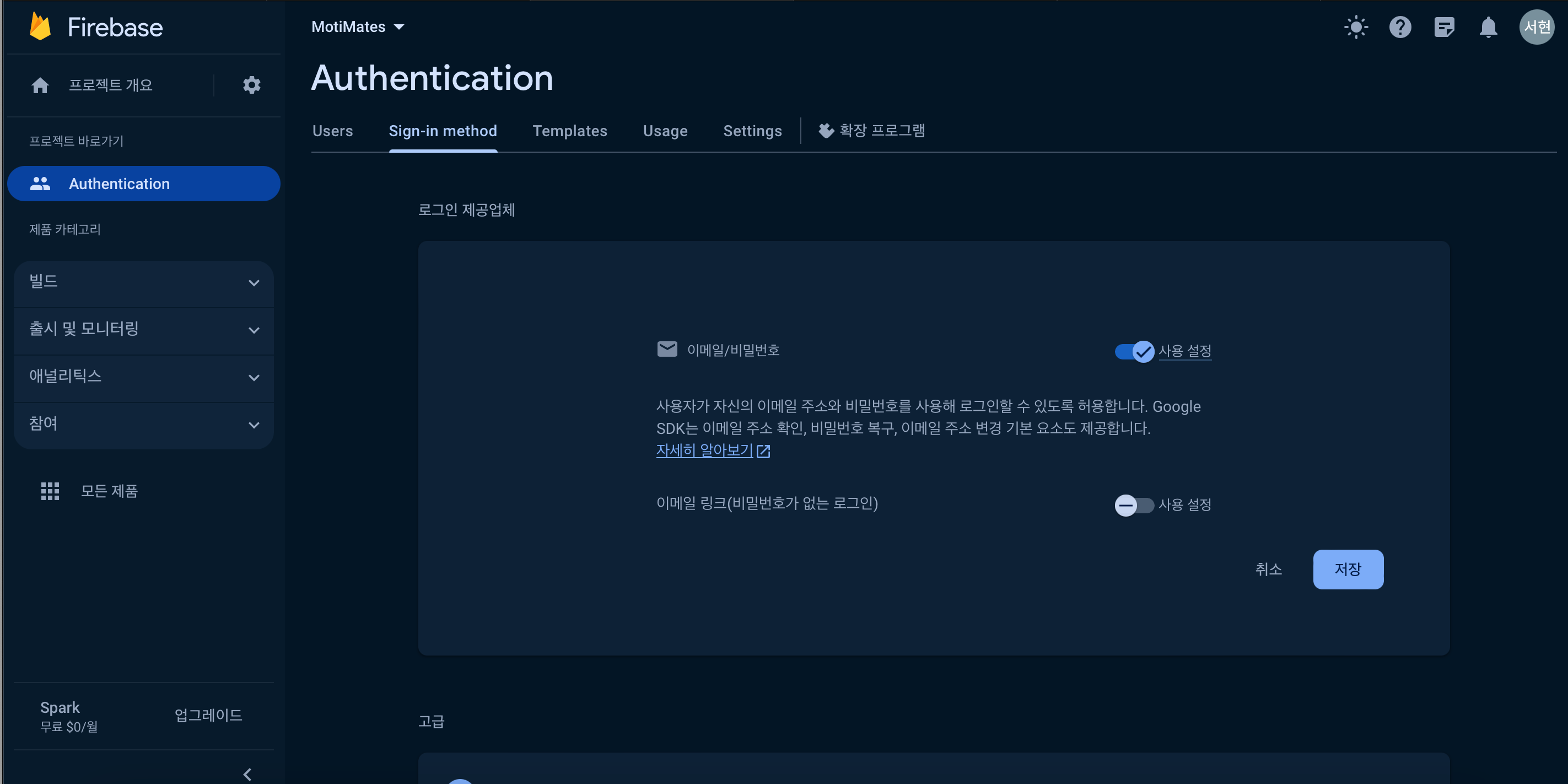Open notifications bell icon
The image size is (1568, 784).
tap(1488, 27)
